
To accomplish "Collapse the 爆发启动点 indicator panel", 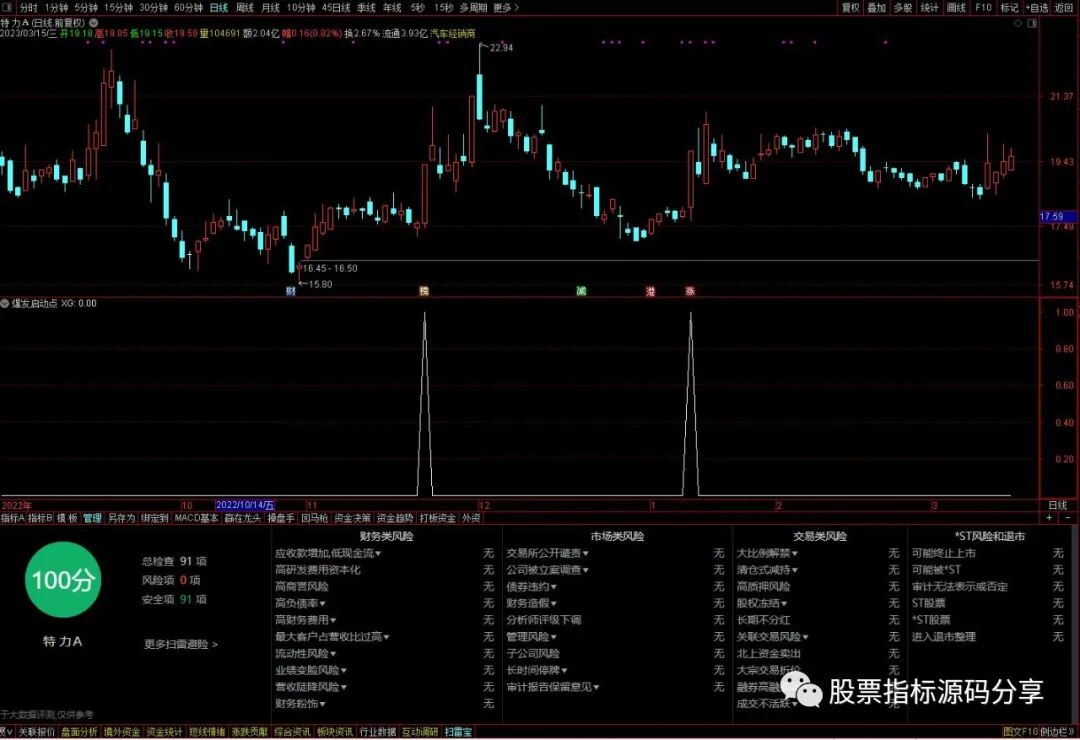I will click(5, 303).
